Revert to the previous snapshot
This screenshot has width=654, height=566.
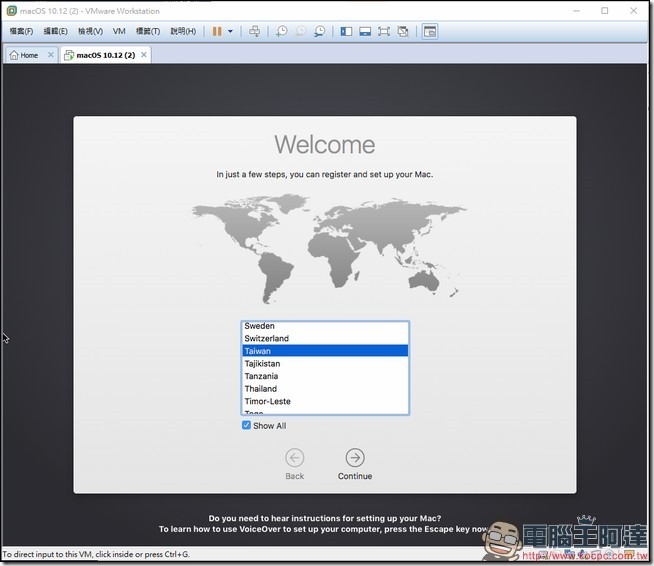pos(300,31)
